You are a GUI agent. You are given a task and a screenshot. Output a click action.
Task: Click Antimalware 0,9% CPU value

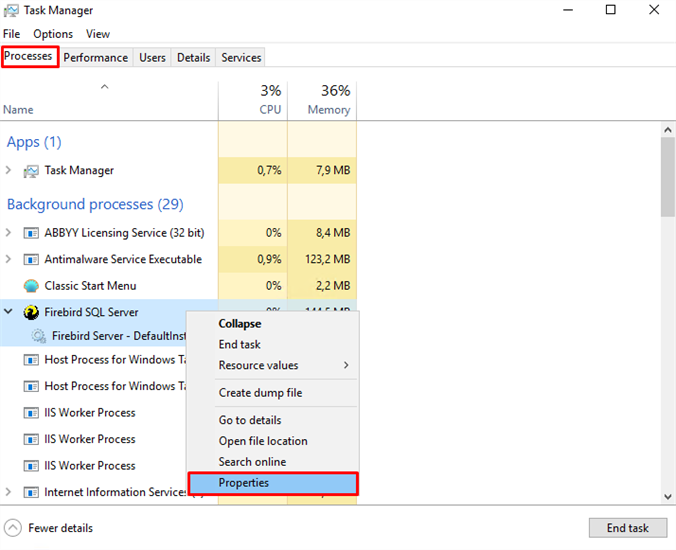[269, 259]
